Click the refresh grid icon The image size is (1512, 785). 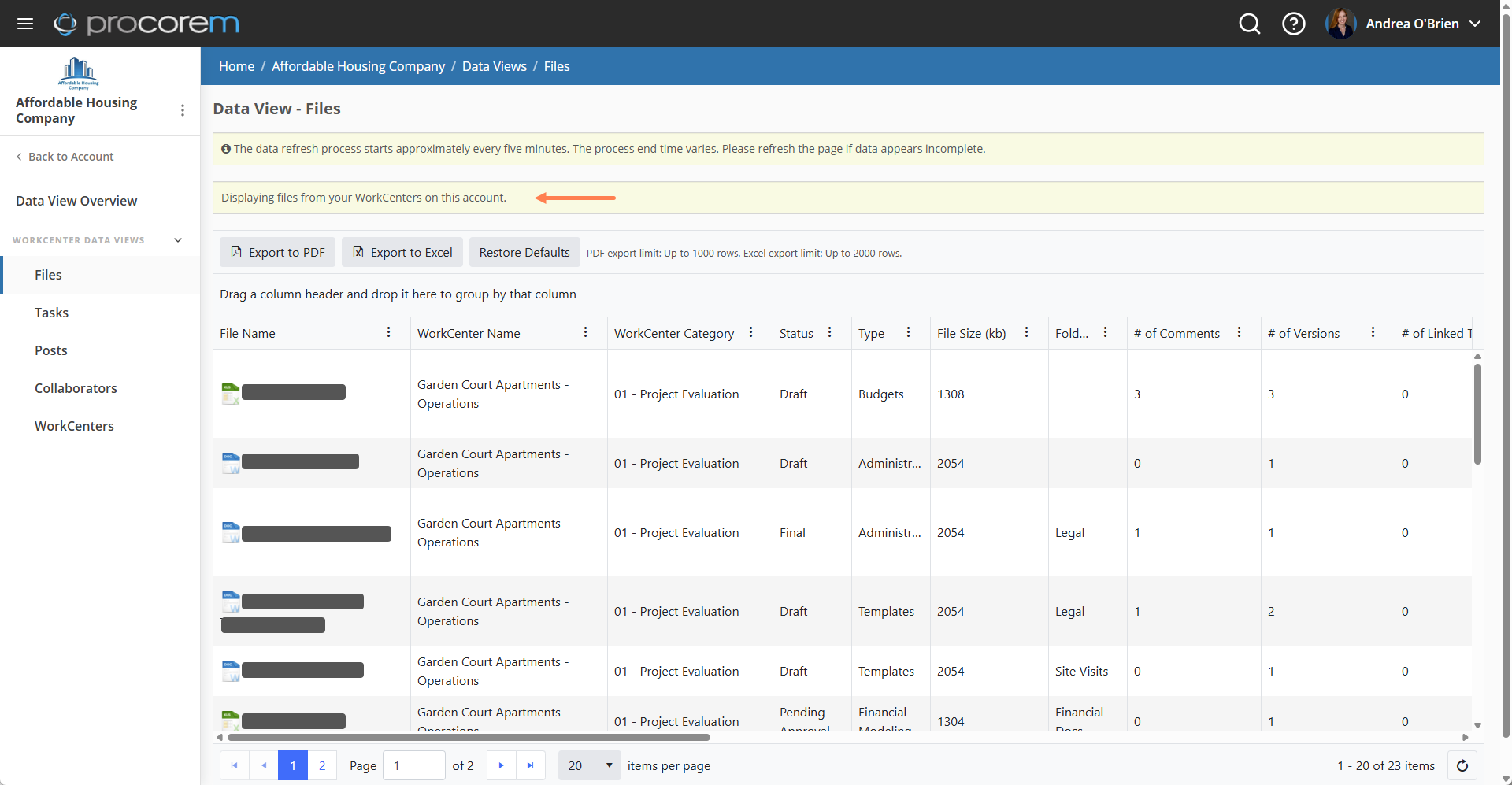(1462, 765)
